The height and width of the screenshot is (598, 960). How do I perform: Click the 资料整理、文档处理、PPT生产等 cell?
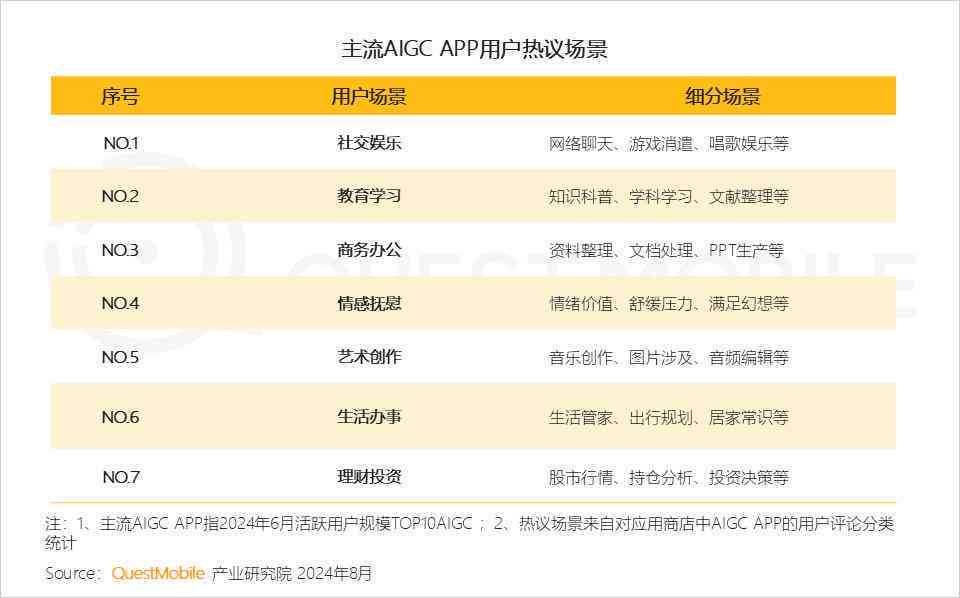pos(666,250)
